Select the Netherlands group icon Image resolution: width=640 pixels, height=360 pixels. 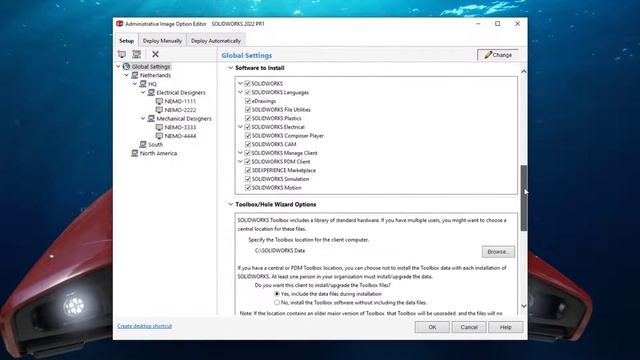tap(134, 75)
